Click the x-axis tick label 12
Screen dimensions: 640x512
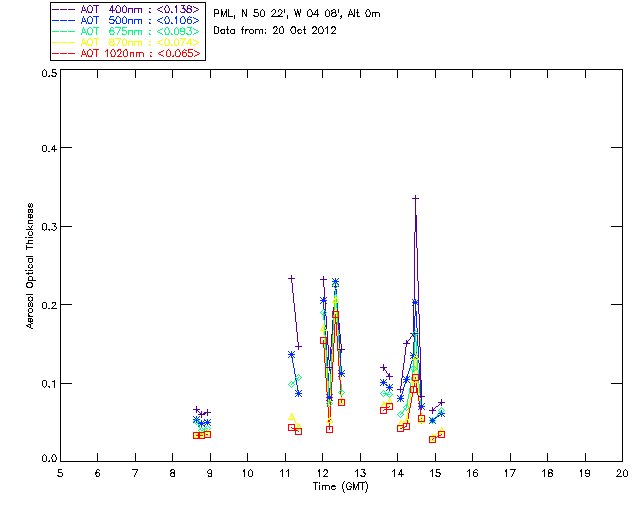click(322, 473)
